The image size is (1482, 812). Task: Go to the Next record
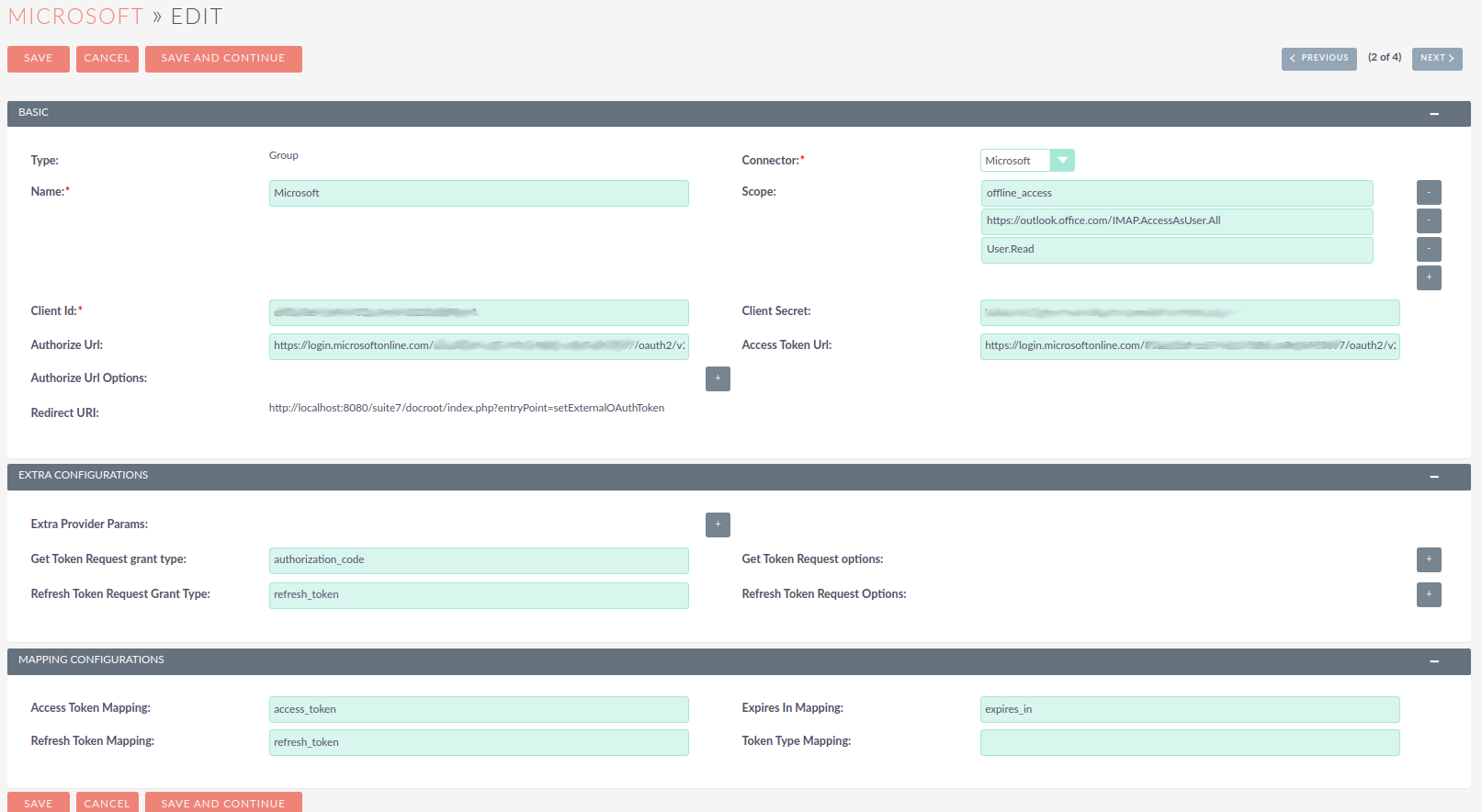coord(1437,59)
